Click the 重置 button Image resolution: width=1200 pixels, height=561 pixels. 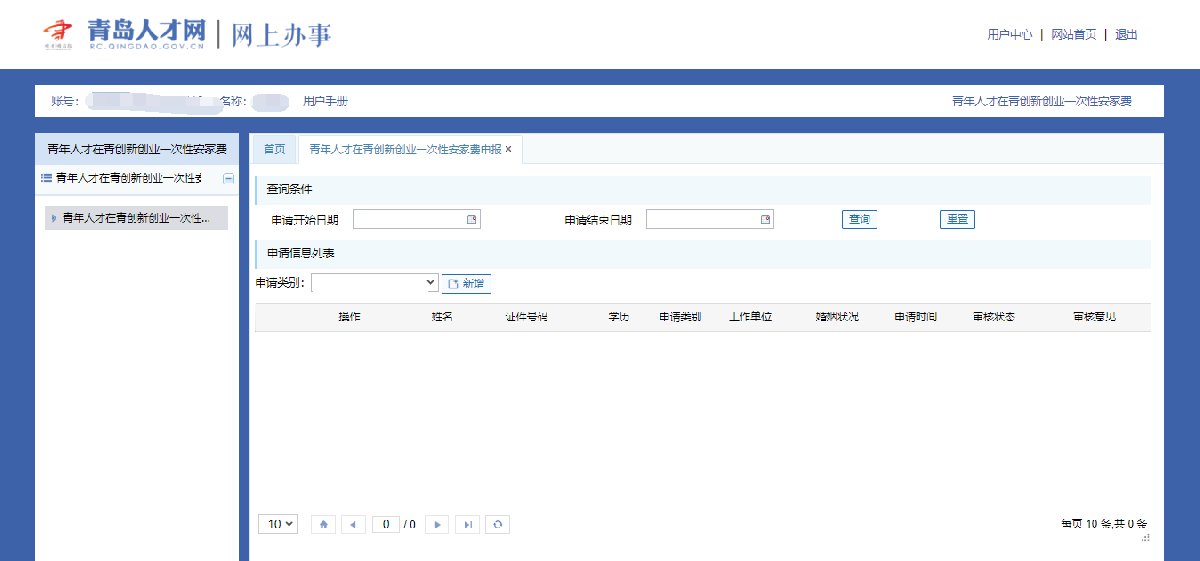coord(957,220)
